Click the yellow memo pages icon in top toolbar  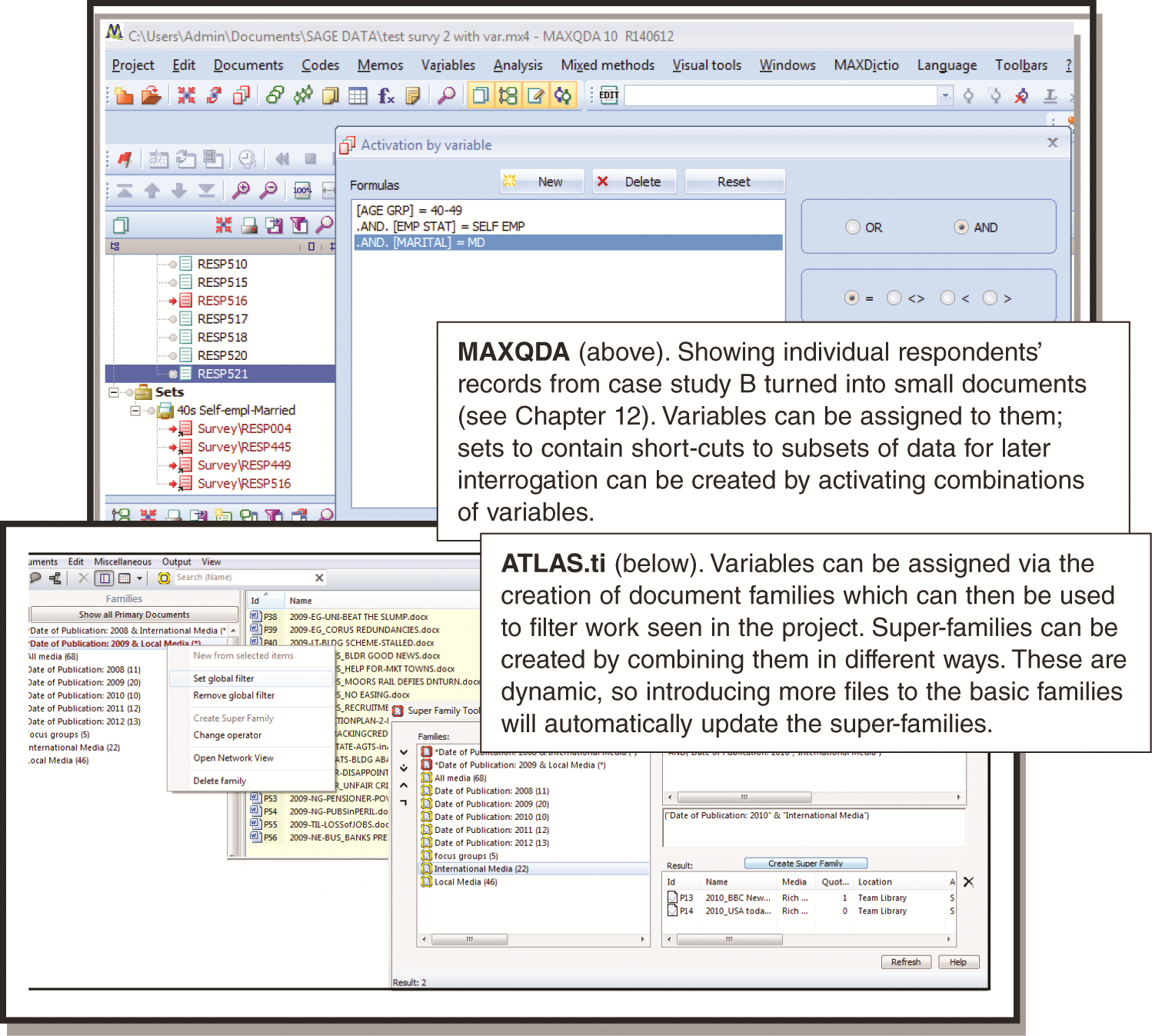click(331, 96)
